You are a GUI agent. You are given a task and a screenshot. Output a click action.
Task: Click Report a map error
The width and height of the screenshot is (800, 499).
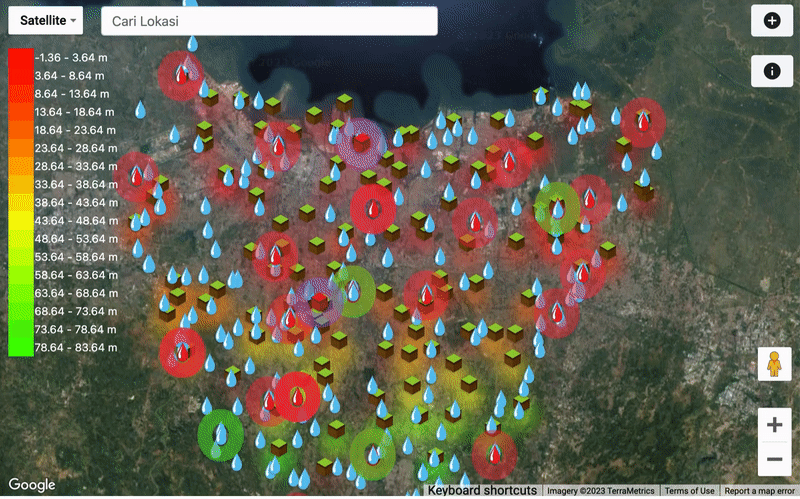click(760, 491)
